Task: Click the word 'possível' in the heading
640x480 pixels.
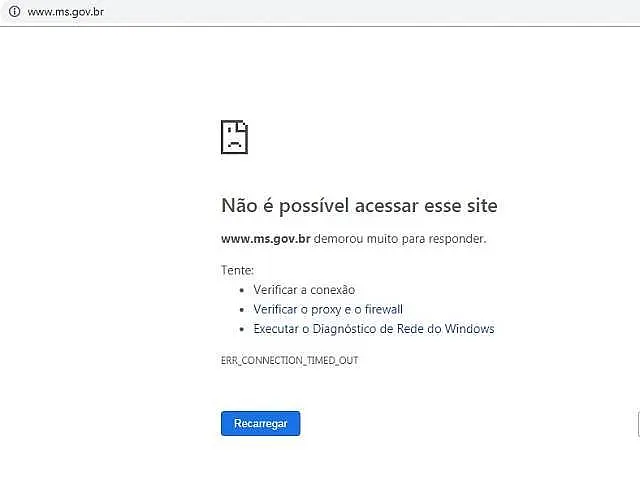Action: (x=313, y=206)
